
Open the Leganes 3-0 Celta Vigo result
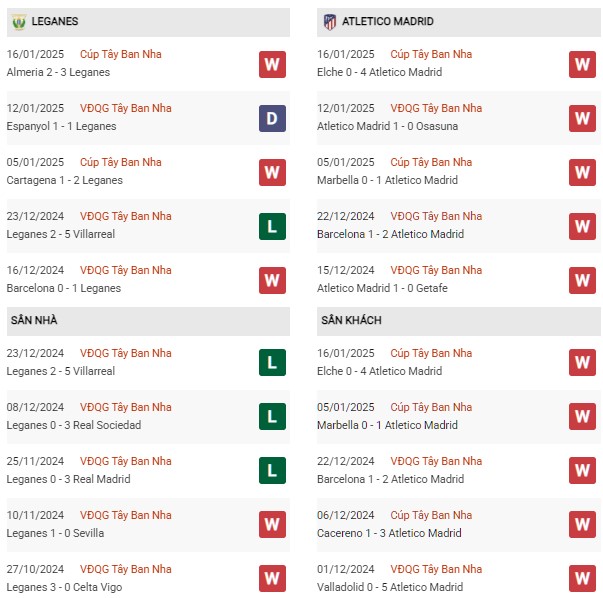(64, 587)
